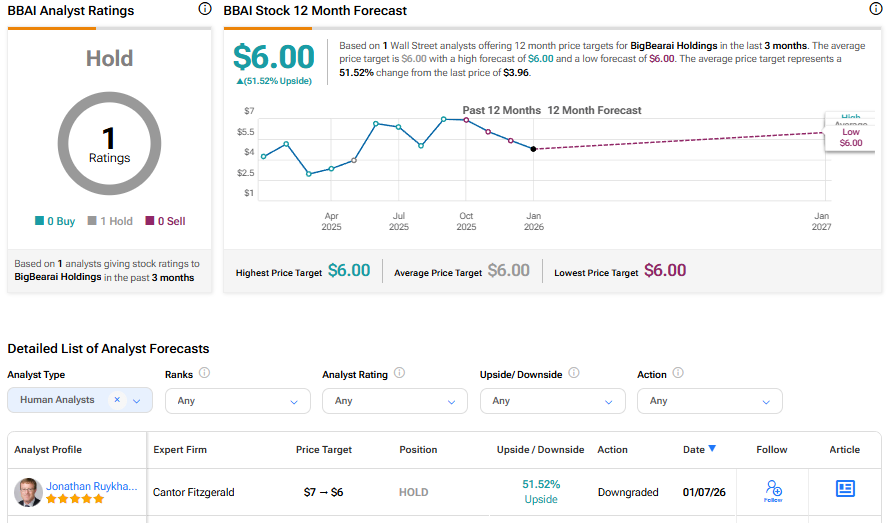The height and width of the screenshot is (523, 888).
Task: Open the Cantor Fitzgerald article icon
Action: pos(845,488)
